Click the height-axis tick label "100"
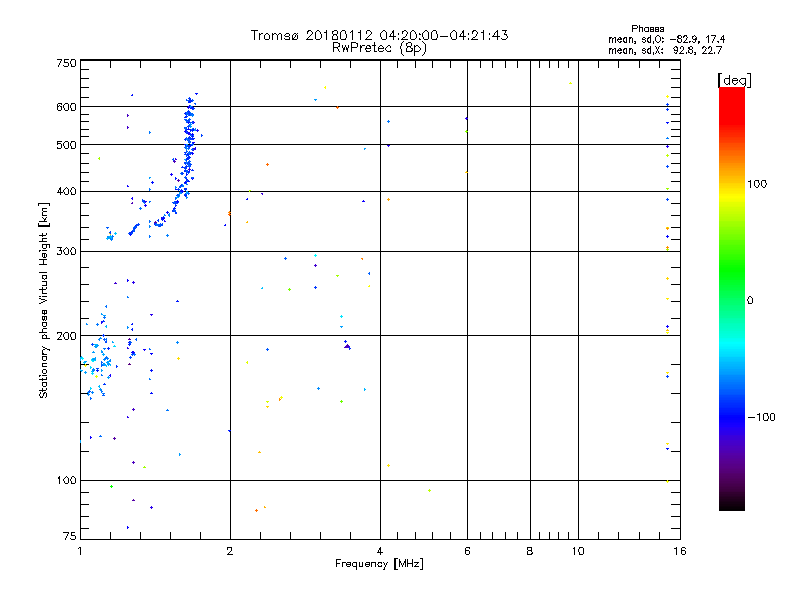The image size is (800, 600). (66, 480)
